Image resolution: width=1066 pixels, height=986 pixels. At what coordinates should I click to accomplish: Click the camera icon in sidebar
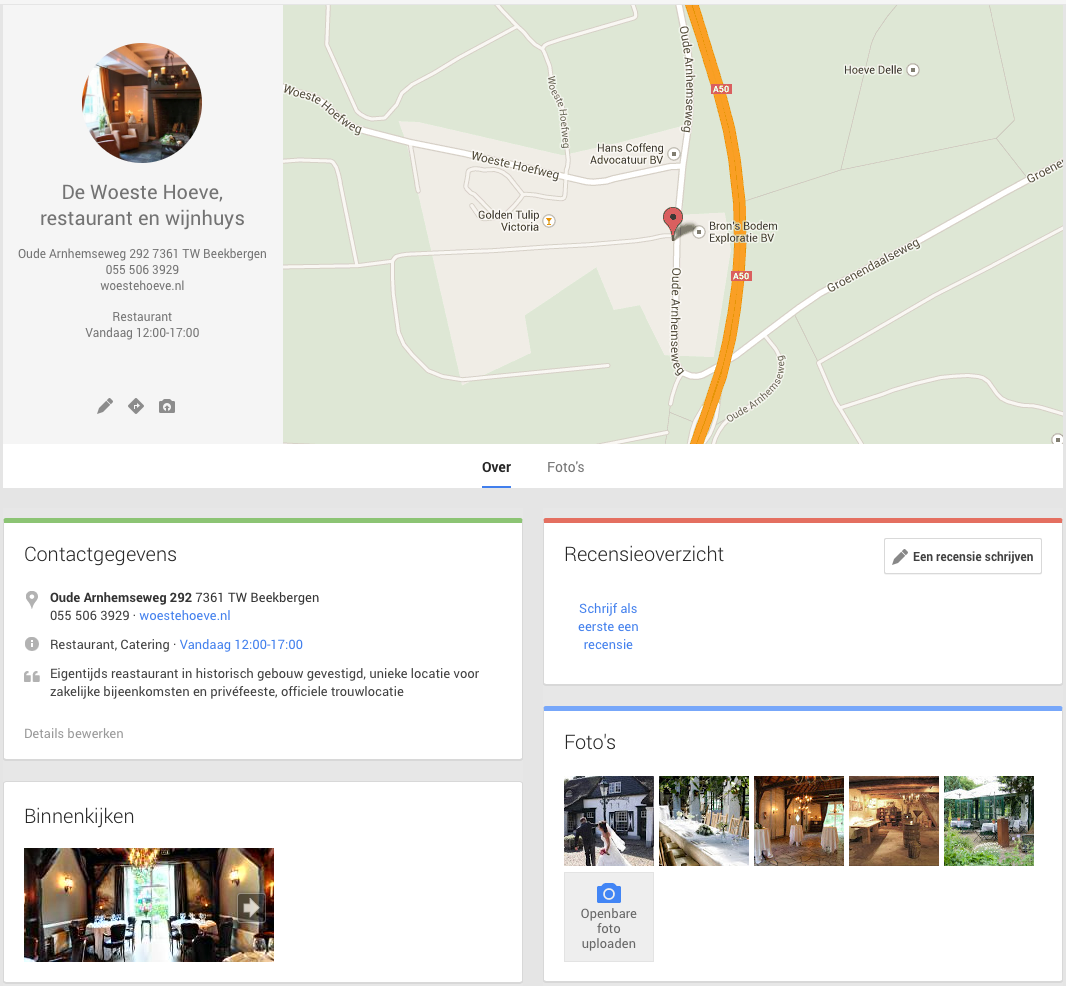[167, 406]
